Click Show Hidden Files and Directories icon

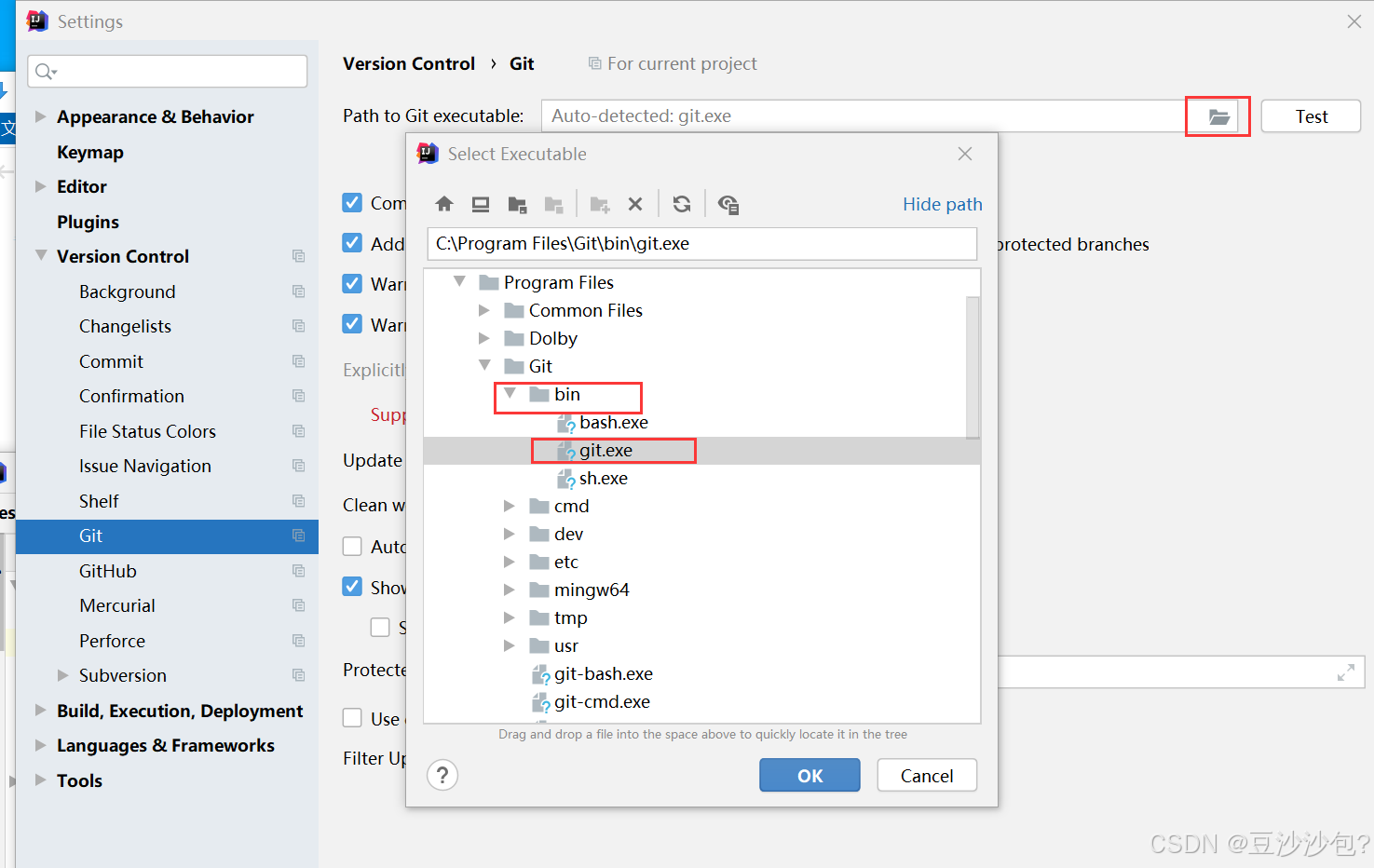tap(728, 204)
